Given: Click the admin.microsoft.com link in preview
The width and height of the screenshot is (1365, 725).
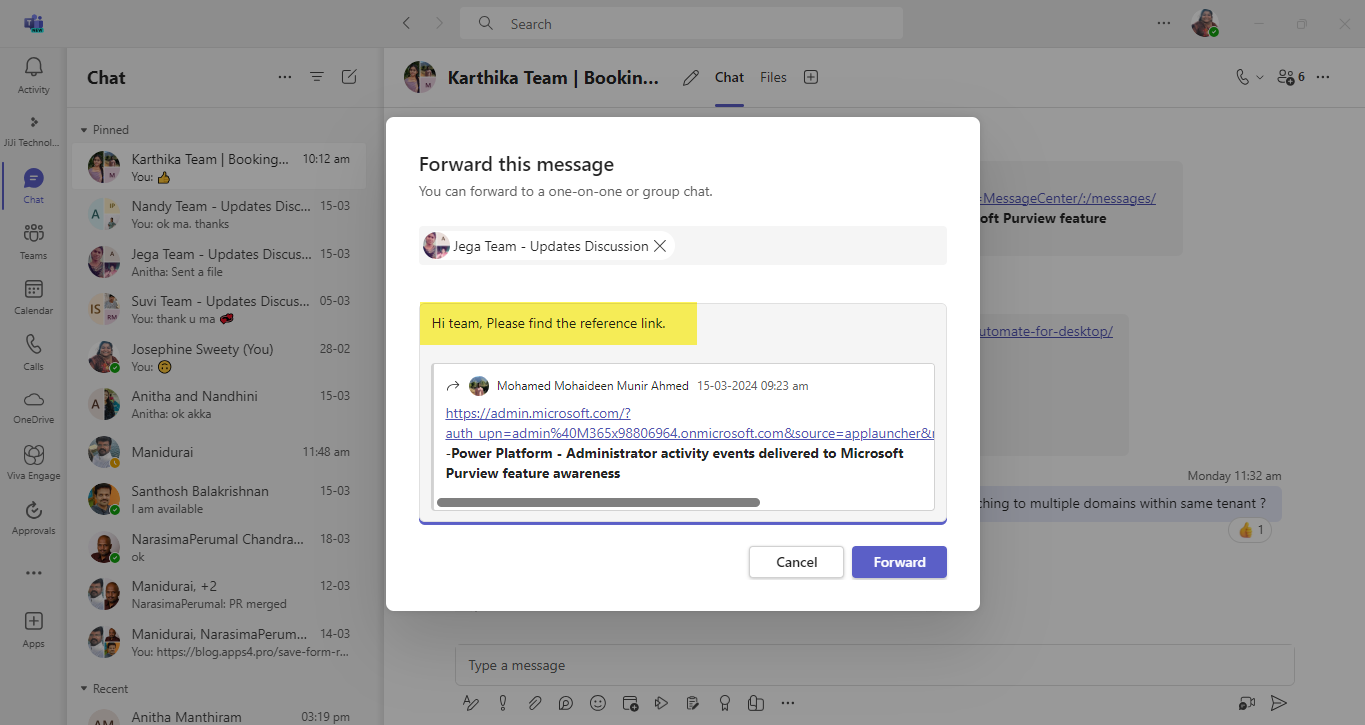Looking at the screenshot, I should pos(538,413).
